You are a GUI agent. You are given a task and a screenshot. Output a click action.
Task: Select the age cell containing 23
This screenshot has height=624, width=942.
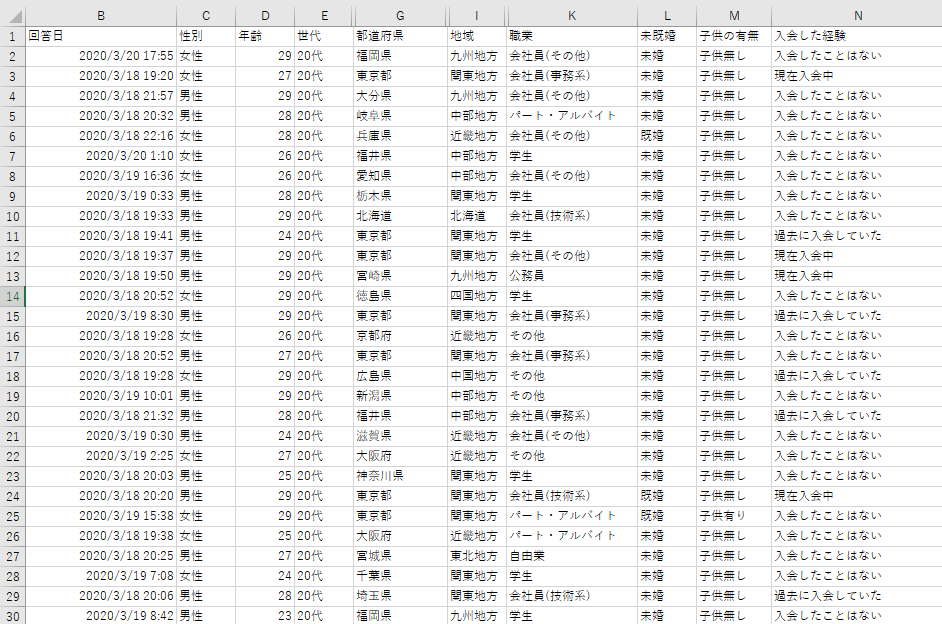pos(265,616)
